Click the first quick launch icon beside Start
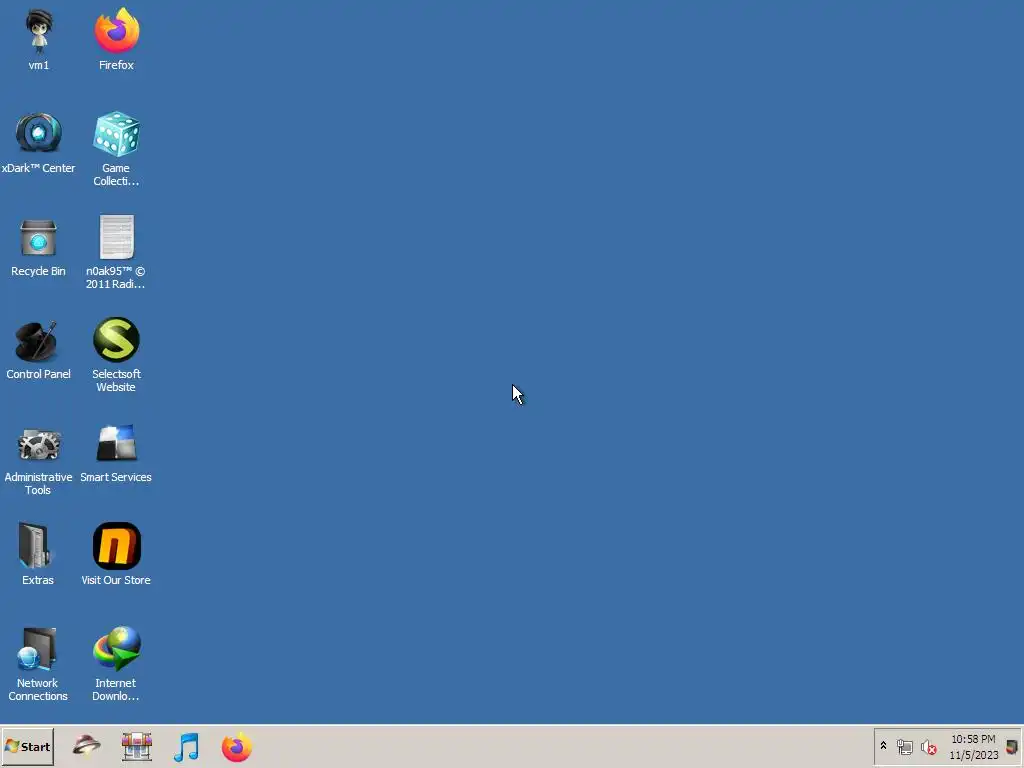This screenshot has height=768, width=1024. click(x=86, y=746)
